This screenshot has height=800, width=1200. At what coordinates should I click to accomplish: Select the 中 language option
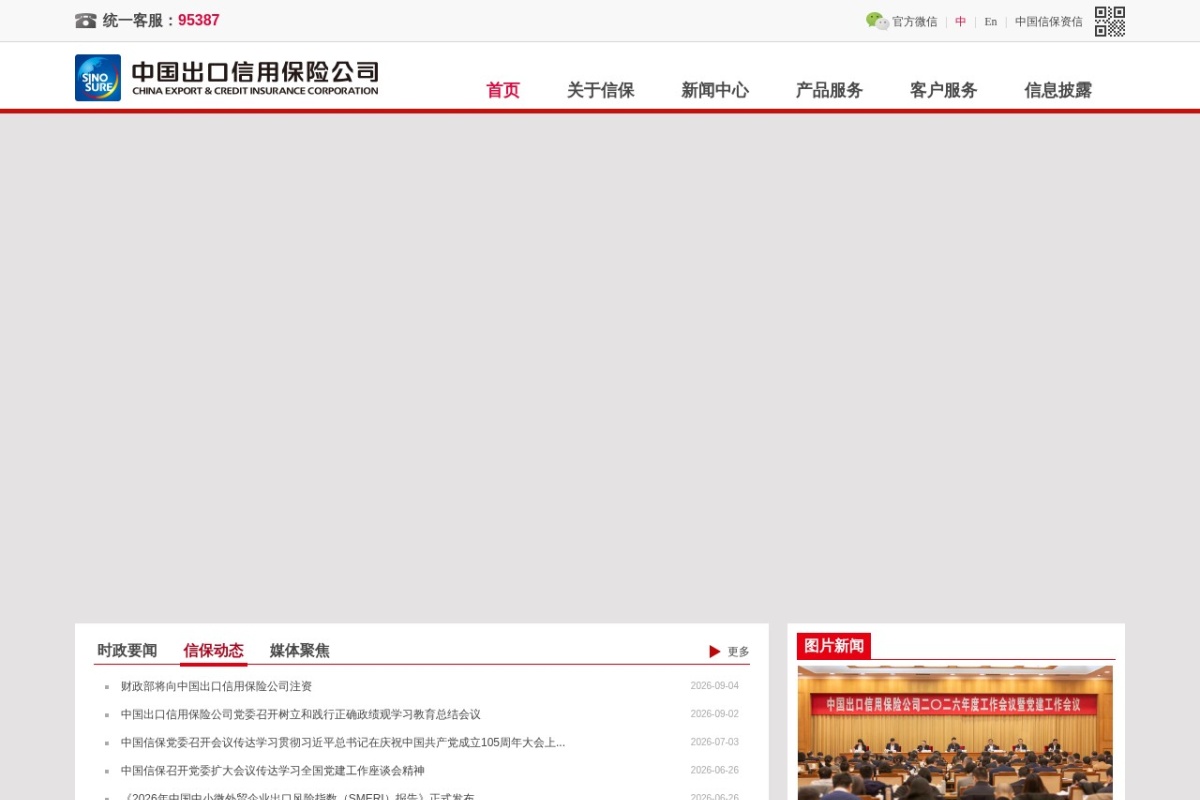961,21
